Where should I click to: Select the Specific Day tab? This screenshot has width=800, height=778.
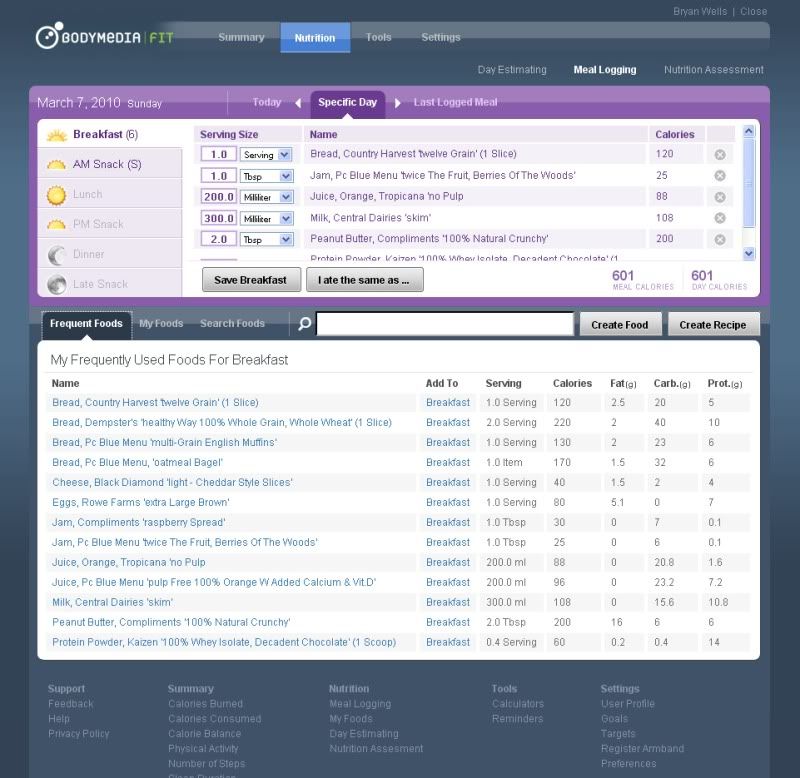click(347, 103)
